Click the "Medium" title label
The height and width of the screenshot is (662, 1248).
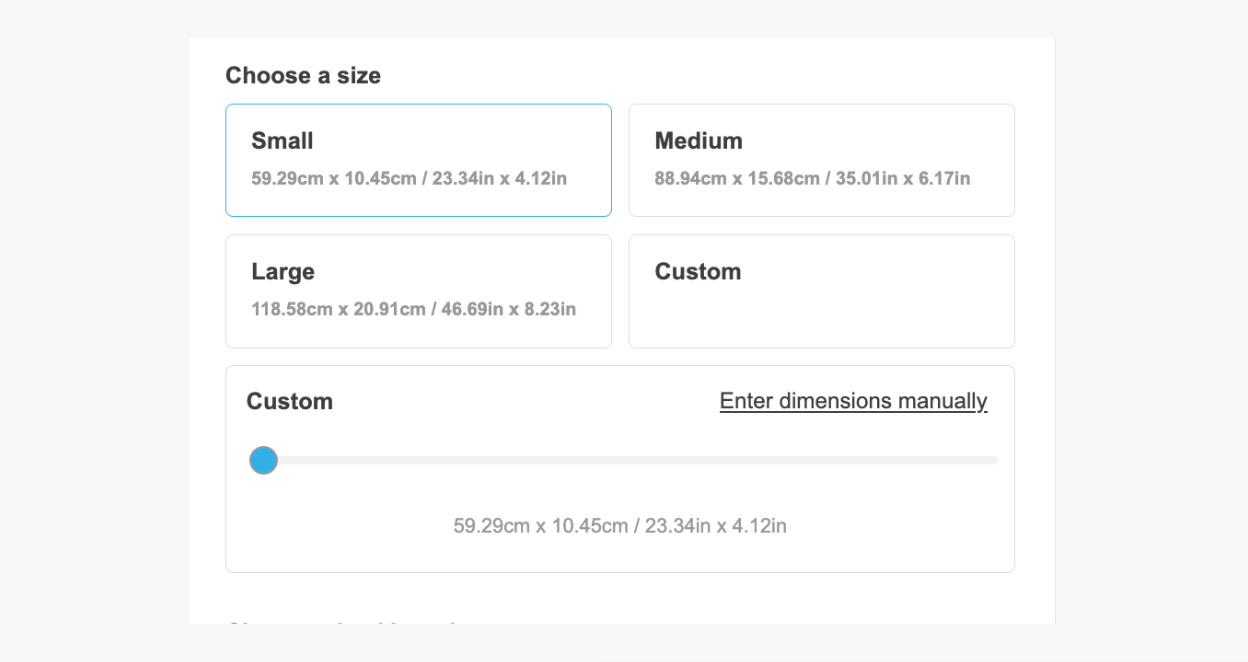pyautogui.click(x=698, y=141)
